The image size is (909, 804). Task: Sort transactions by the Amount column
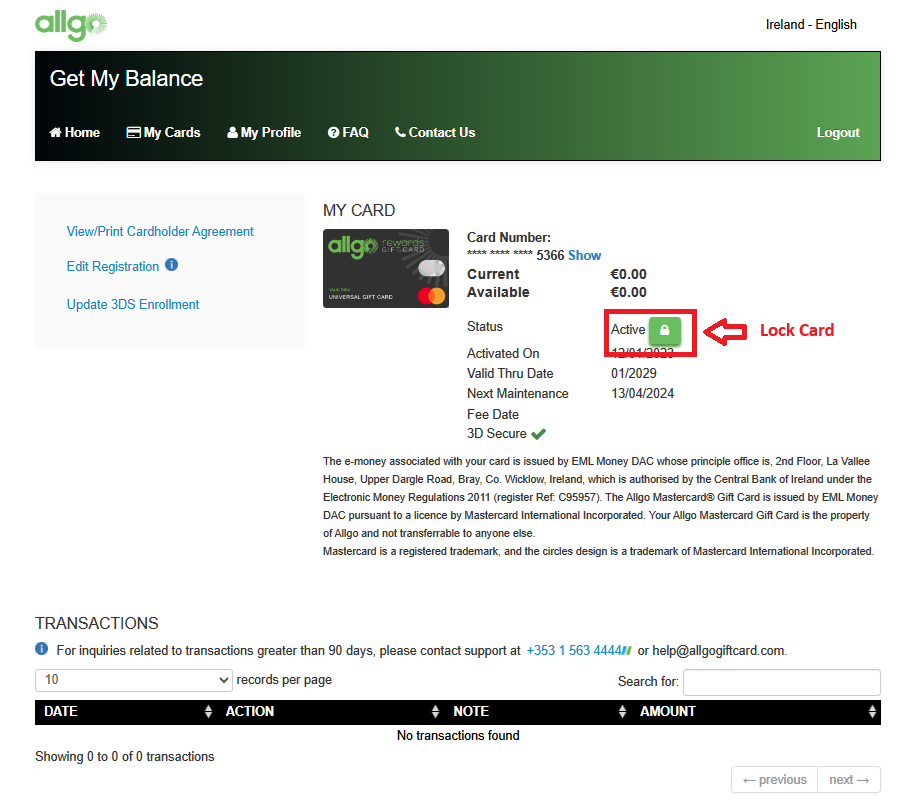pos(759,712)
